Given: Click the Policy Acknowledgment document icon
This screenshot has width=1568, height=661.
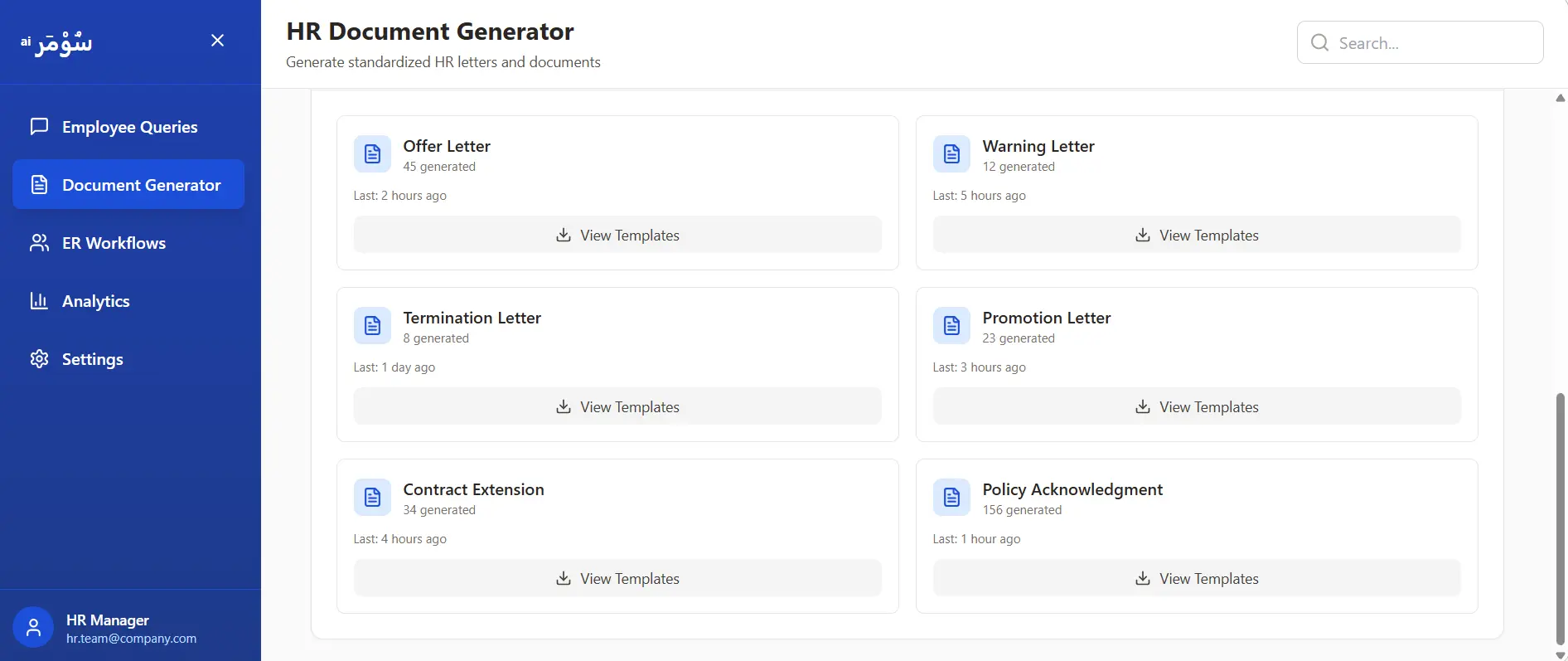Looking at the screenshot, I should coord(951,497).
